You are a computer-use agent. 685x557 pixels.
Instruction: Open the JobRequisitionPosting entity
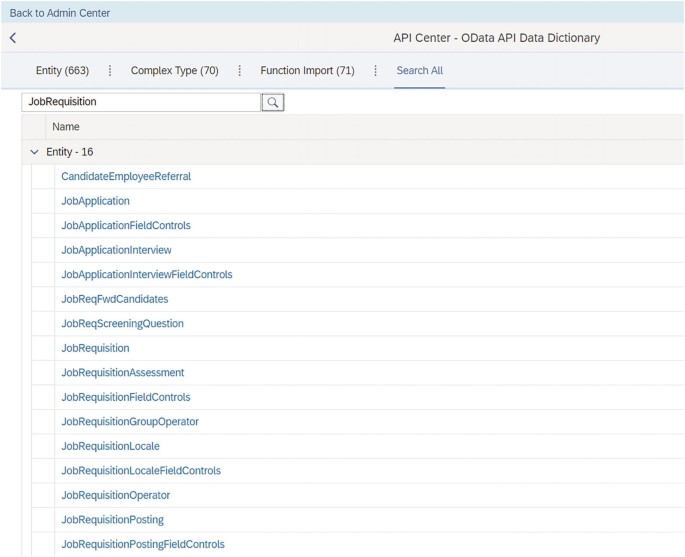(x=112, y=520)
